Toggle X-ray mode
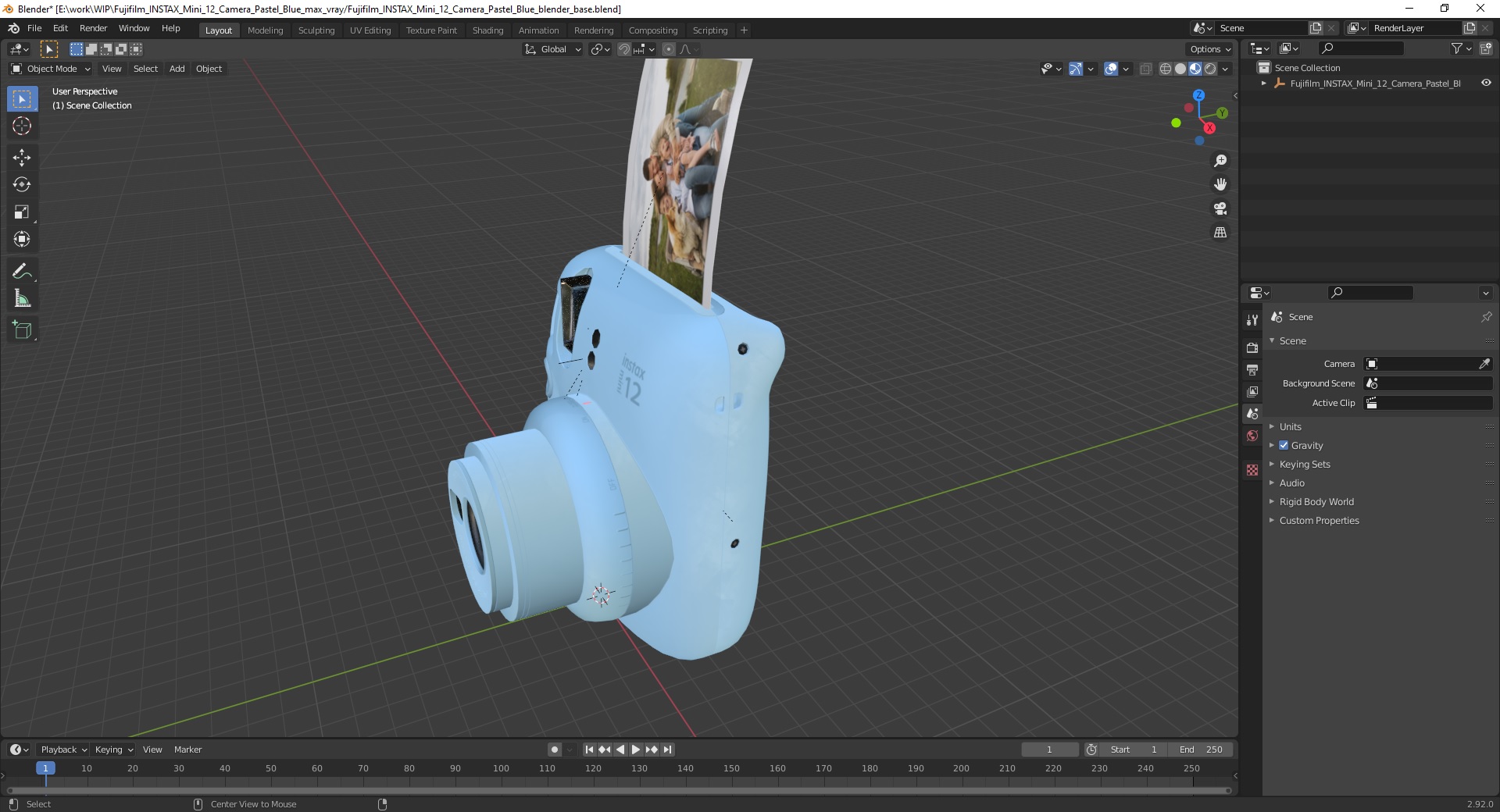Viewport: 1500px width, 812px height. (1145, 69)
